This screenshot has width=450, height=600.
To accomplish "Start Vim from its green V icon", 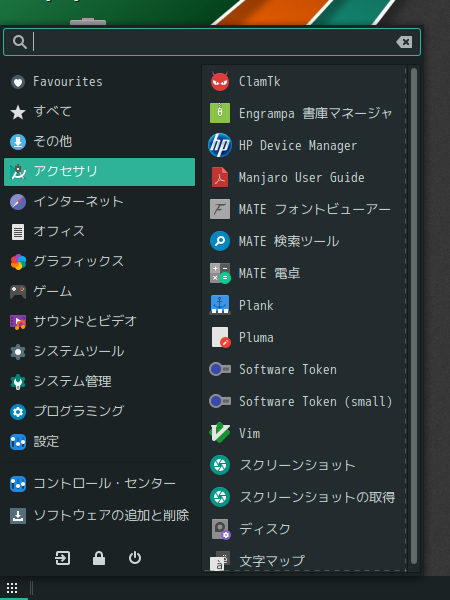I will [x=220, y=433].
